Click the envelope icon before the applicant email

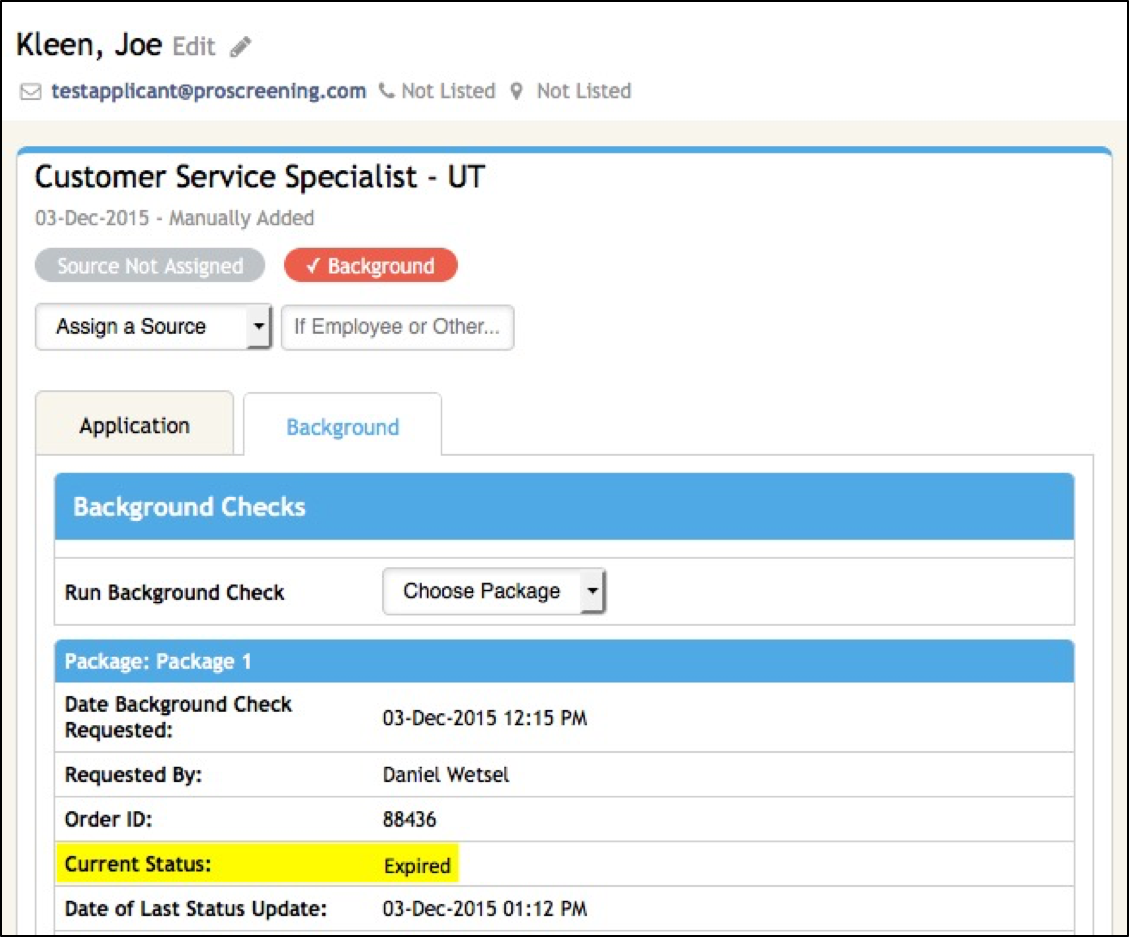(29, 90)
